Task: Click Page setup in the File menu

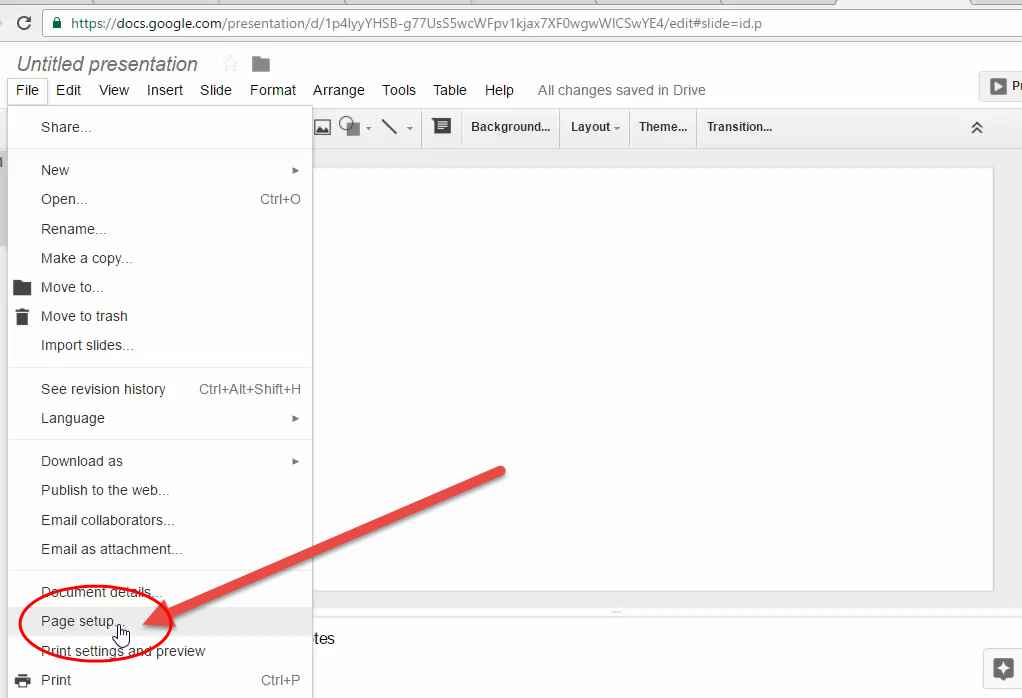Action: tap(77, 621)
